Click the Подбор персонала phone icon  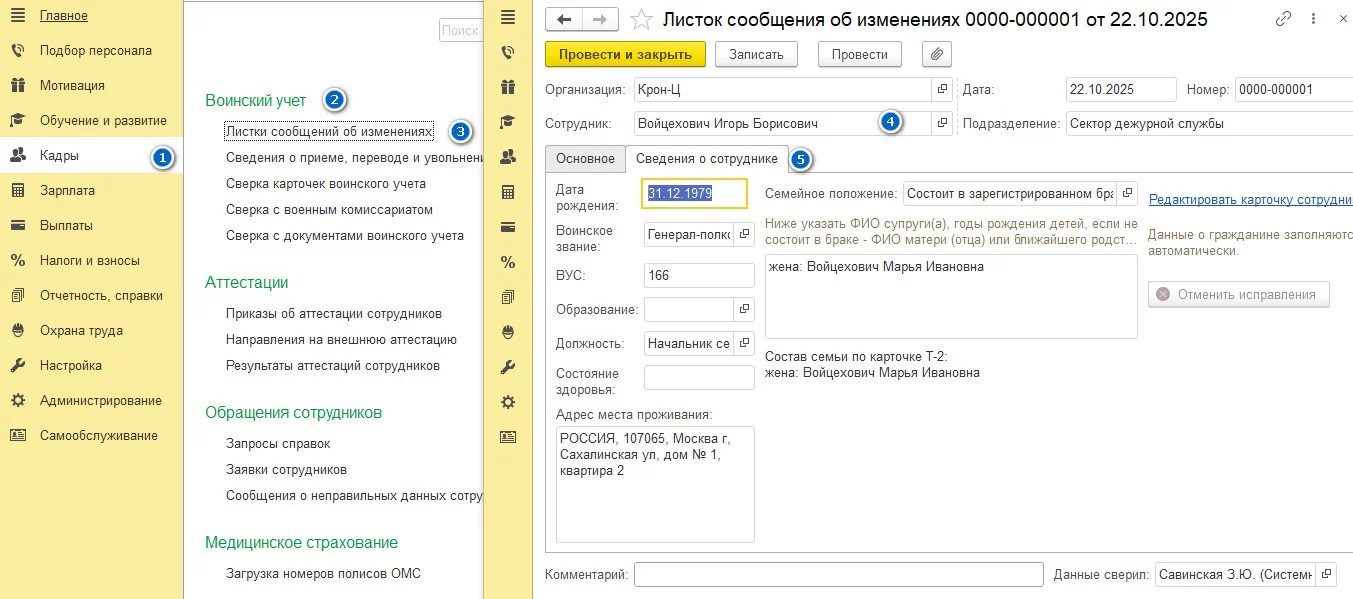tap(17, 51)
